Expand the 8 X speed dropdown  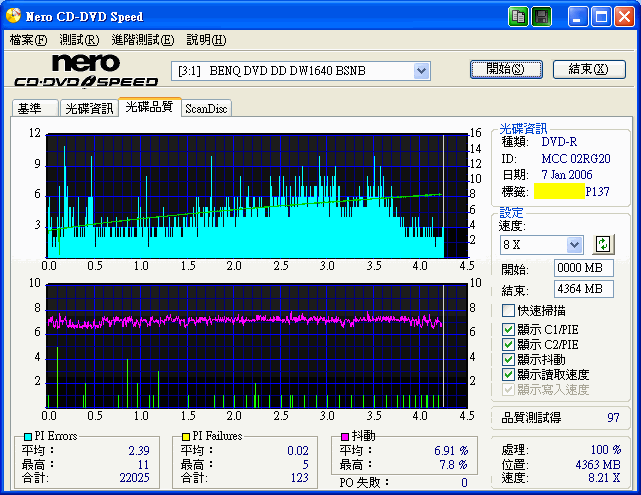[574, 245]
